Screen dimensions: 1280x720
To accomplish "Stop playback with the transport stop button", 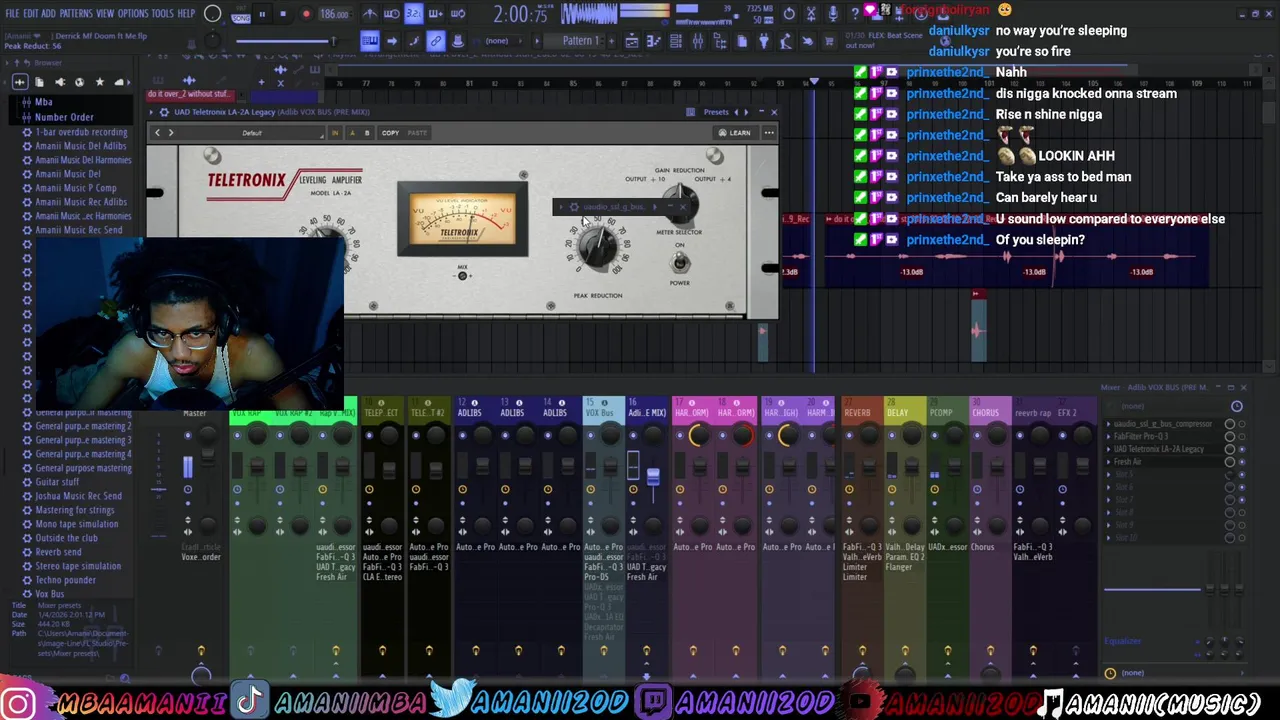I will (283, 14).
